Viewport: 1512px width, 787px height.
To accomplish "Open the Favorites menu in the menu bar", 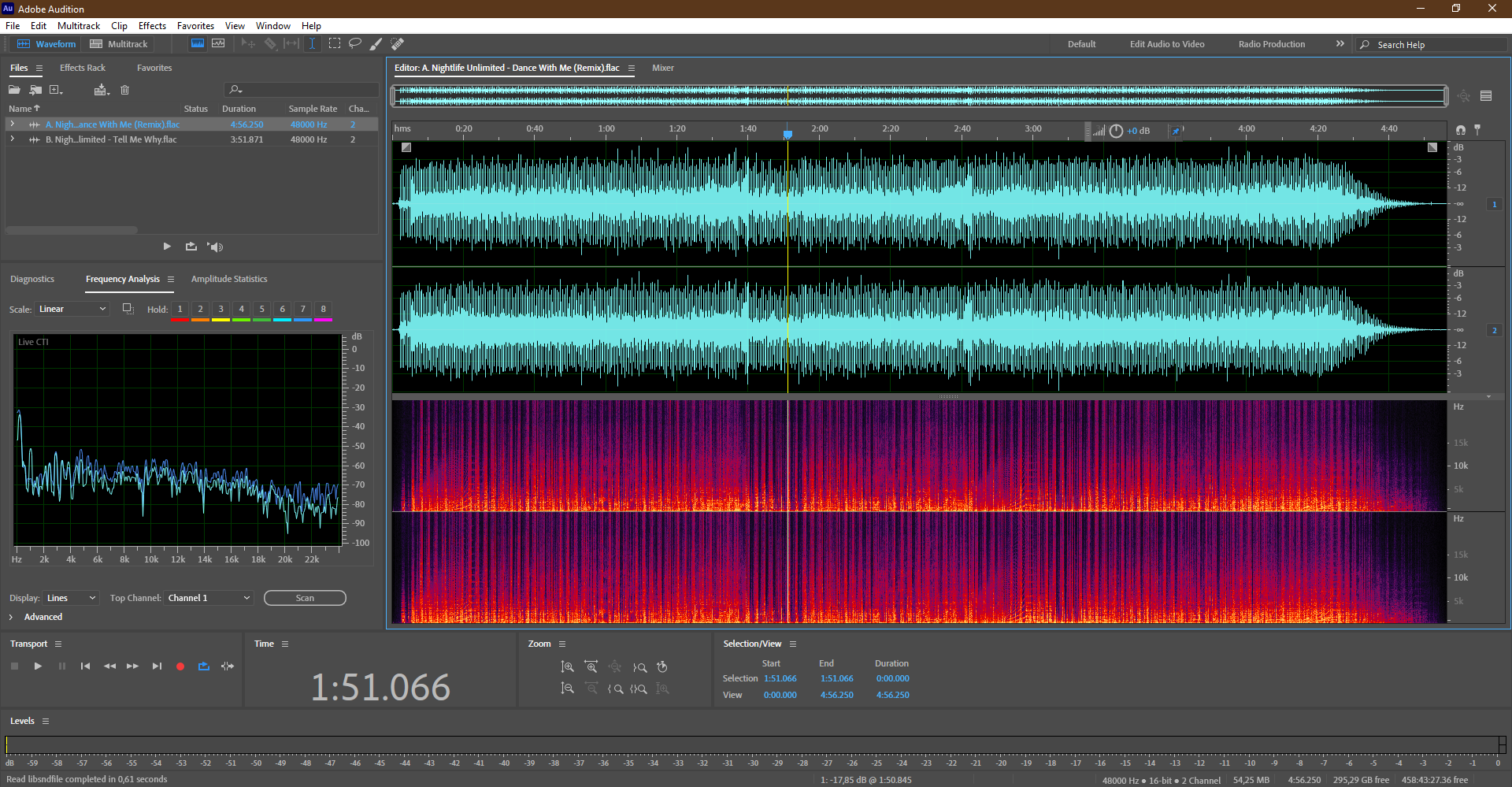I will point(195,26).
